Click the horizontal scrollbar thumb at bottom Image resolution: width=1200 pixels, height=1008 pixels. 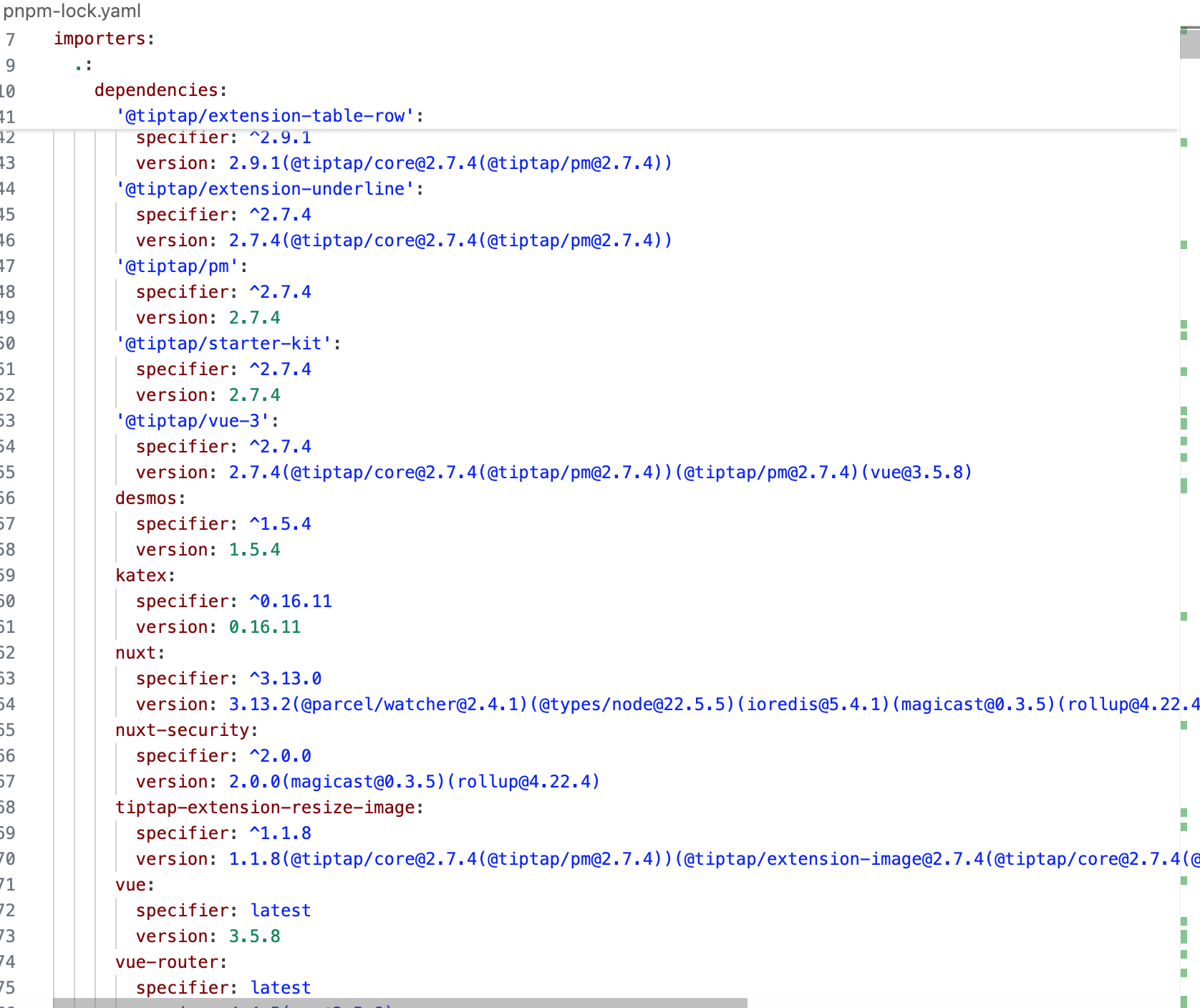[400, 1002]
